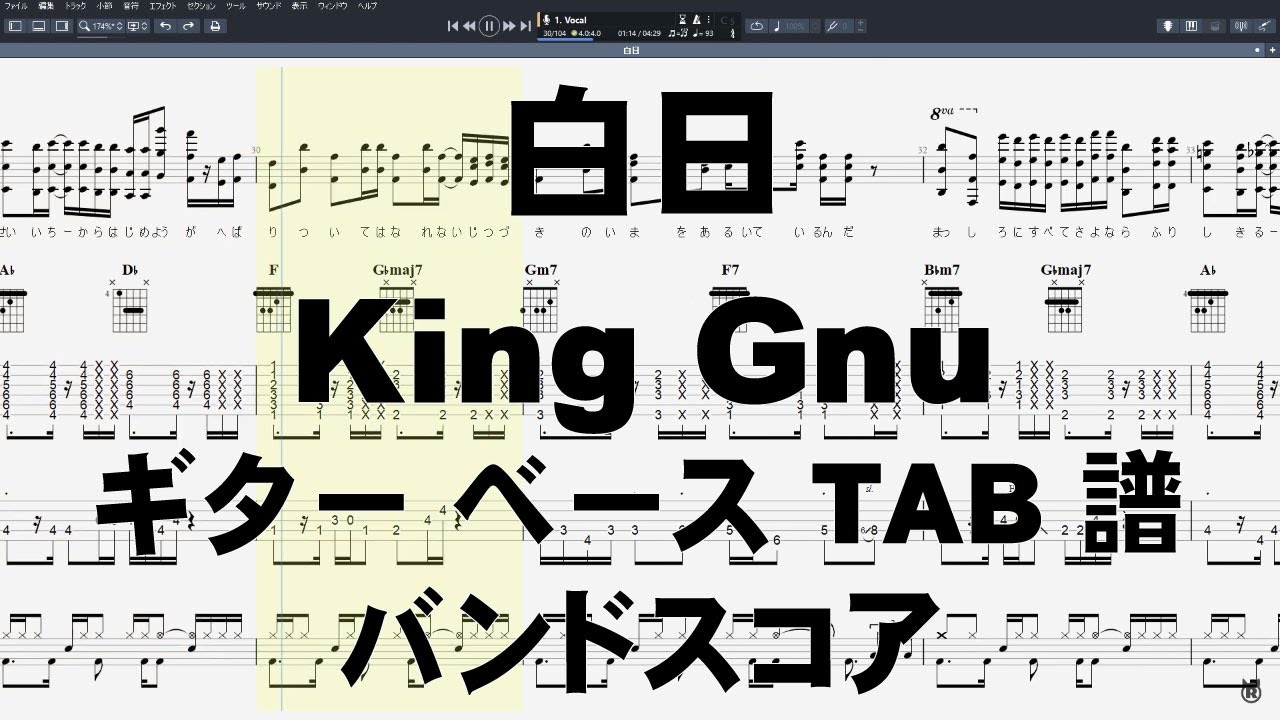The height and width of the screenshot is (720, 1280).
Task: Open the エフェクト menu
Action: tap(163, 6)
